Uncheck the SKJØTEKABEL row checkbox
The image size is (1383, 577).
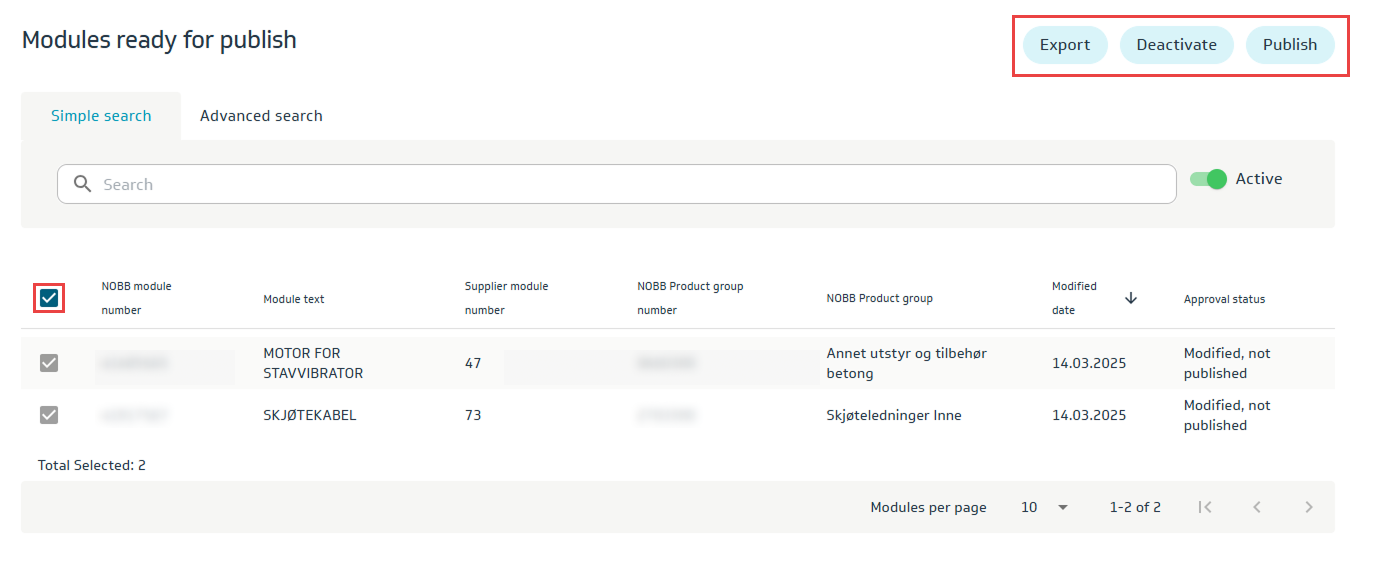49,415
